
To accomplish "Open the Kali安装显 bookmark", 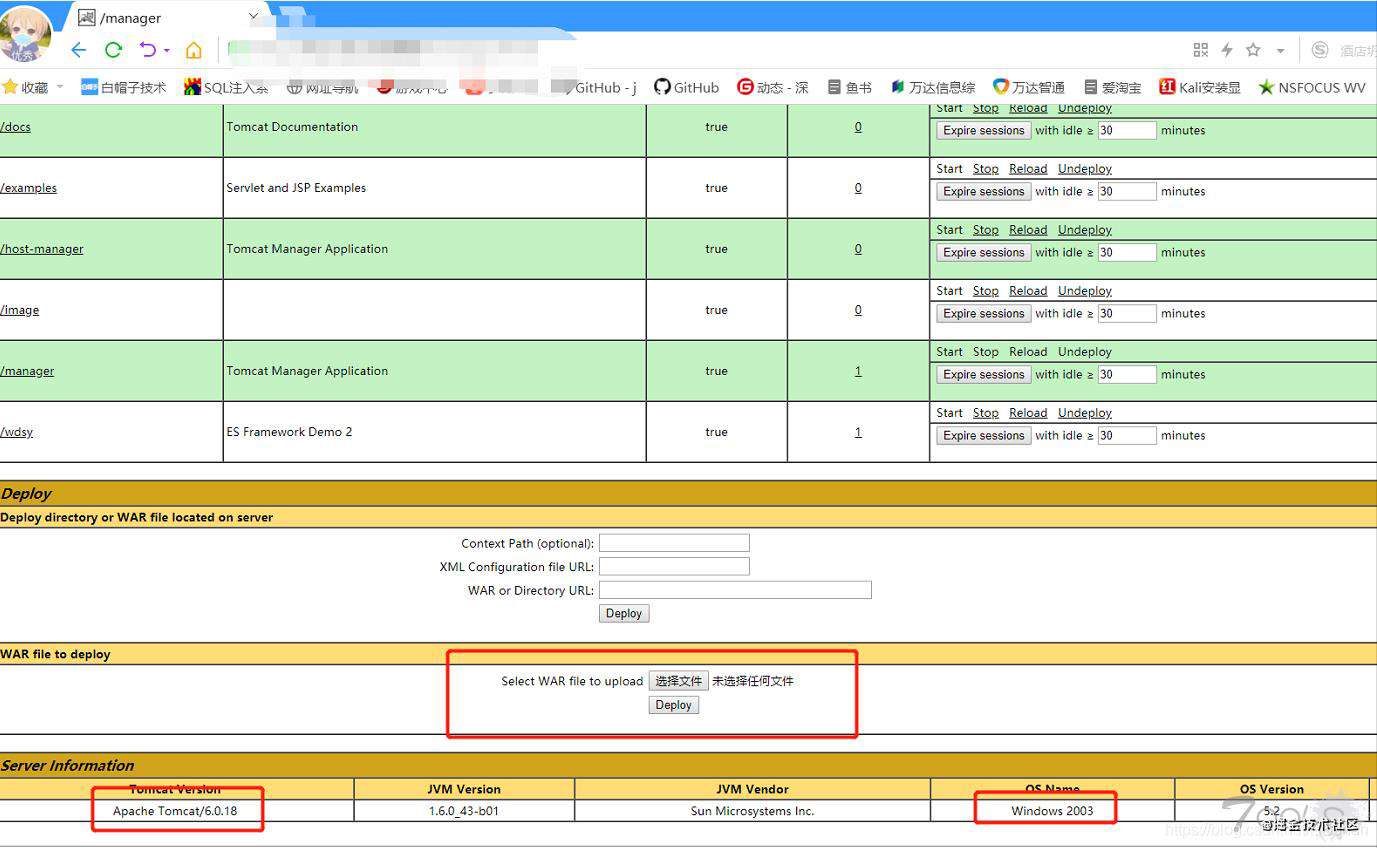I will 1200,87.
